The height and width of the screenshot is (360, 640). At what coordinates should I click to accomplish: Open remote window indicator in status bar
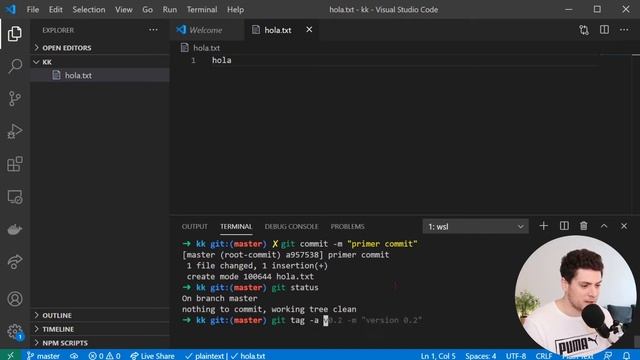point(10,356)
